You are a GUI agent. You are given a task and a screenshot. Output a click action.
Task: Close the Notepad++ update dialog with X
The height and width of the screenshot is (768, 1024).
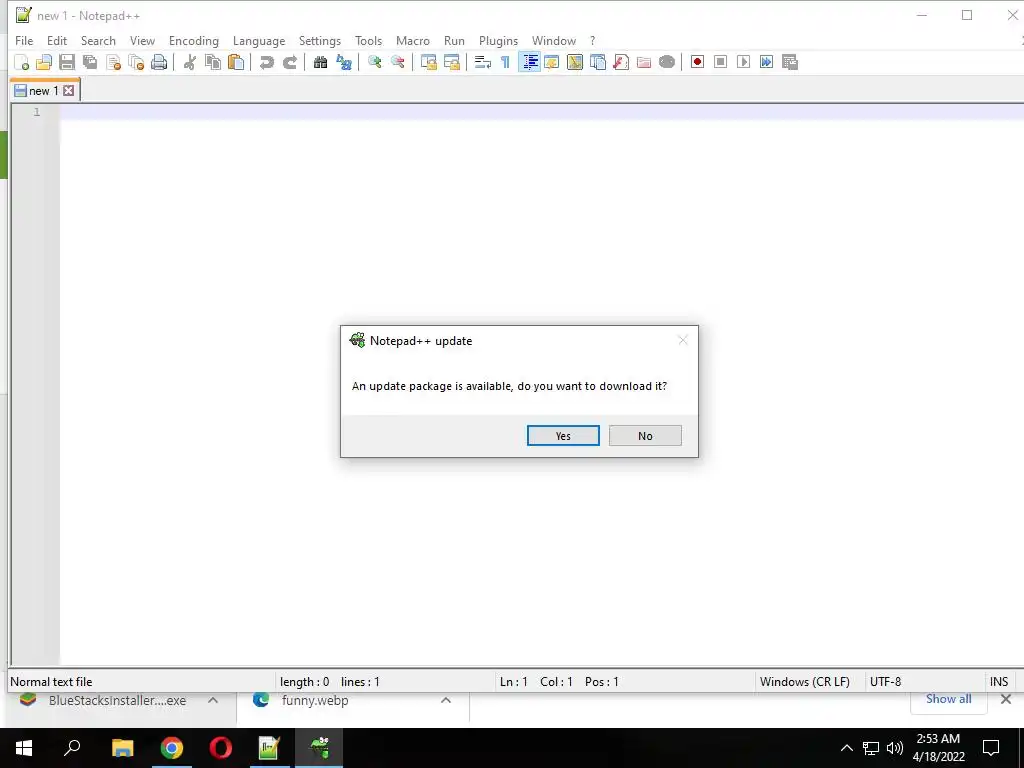[682, 340]
